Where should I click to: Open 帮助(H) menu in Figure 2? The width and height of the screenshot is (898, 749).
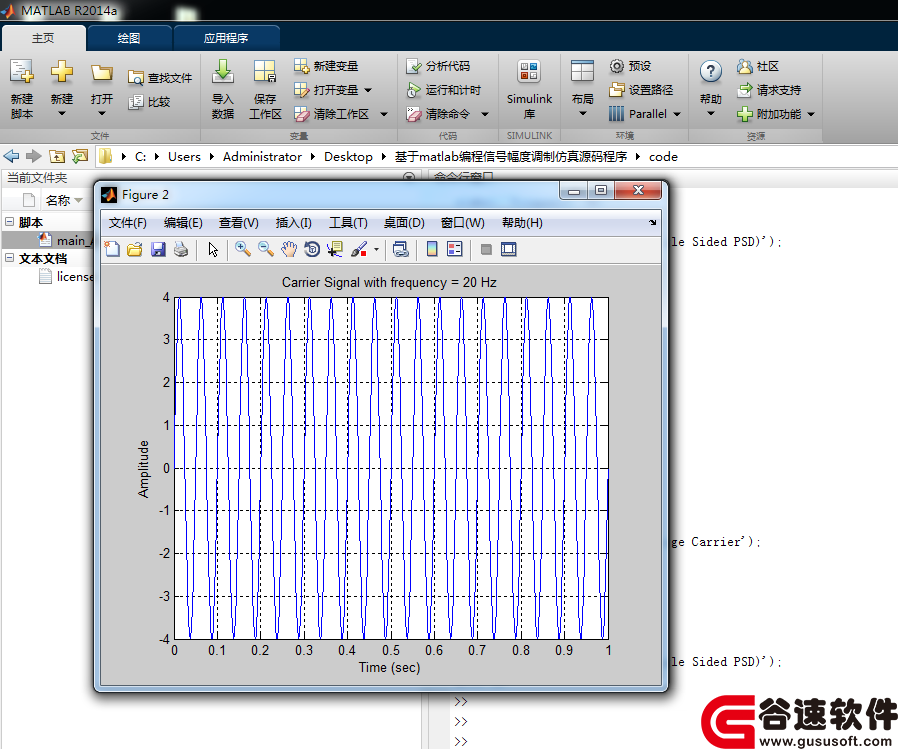pyautogui.click(x=522, y=222)
